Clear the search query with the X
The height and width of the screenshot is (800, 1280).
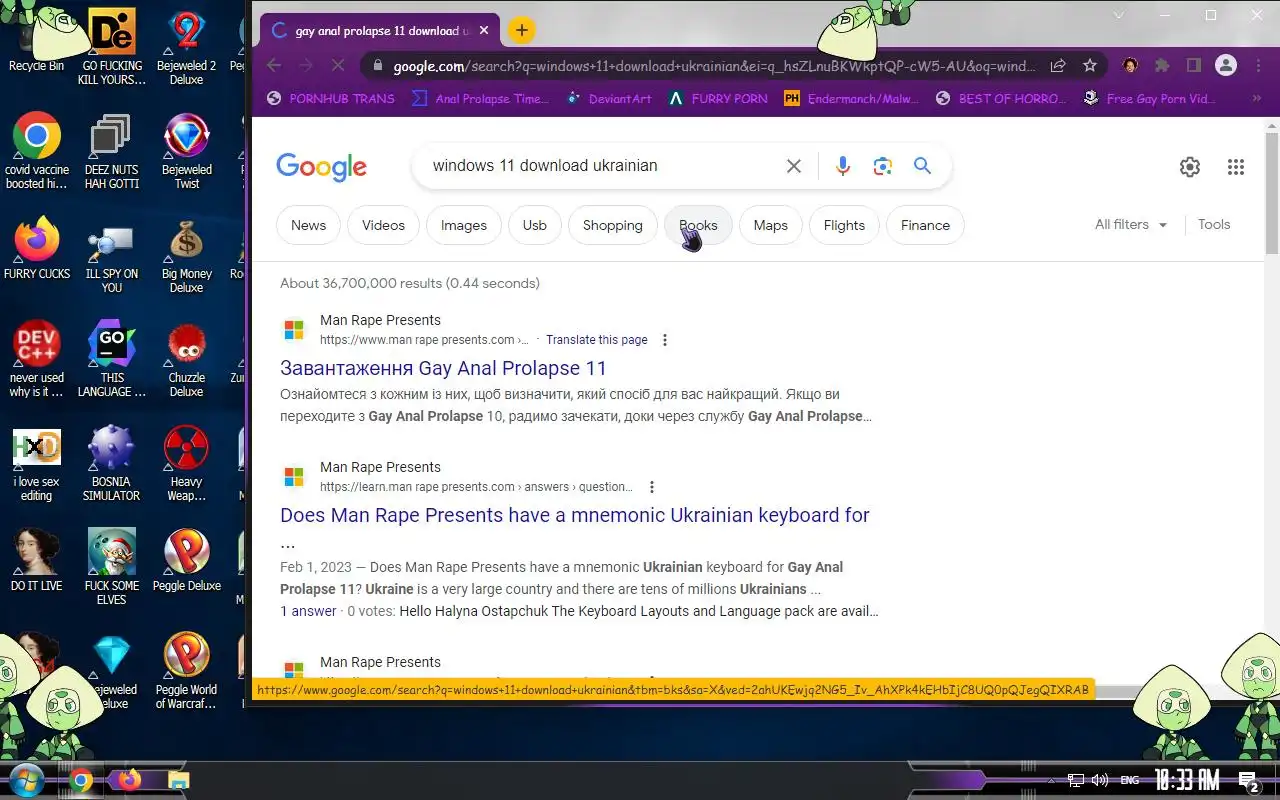794,166
